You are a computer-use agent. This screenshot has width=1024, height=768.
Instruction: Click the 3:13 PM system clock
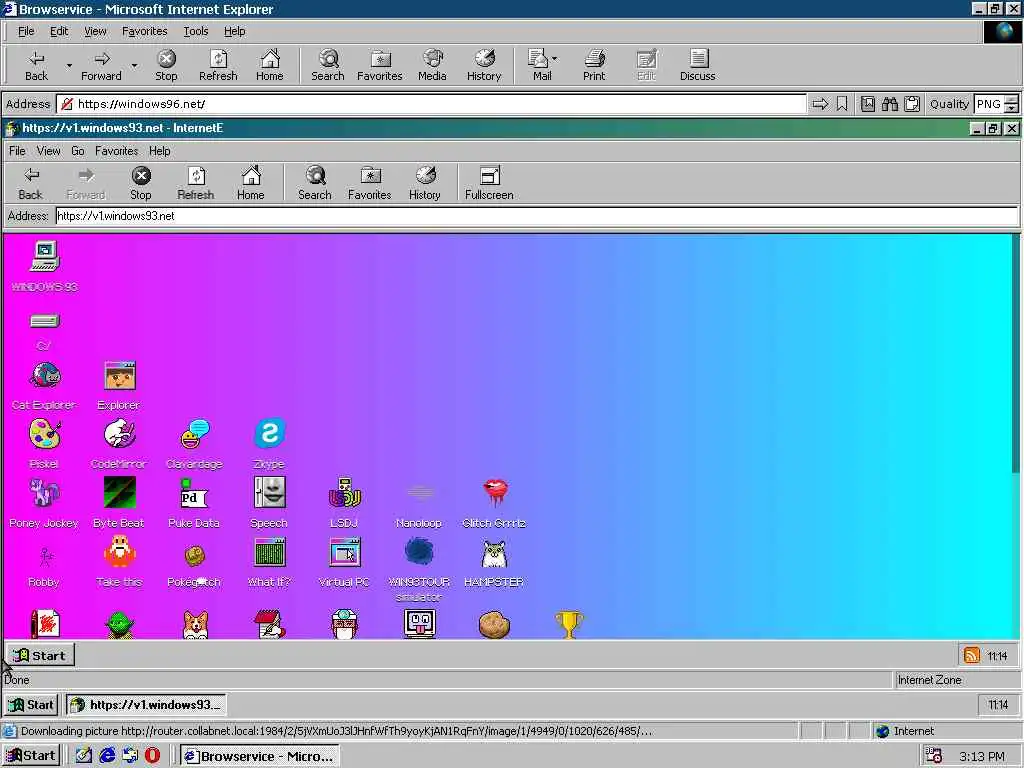click(x=982, y=756)
